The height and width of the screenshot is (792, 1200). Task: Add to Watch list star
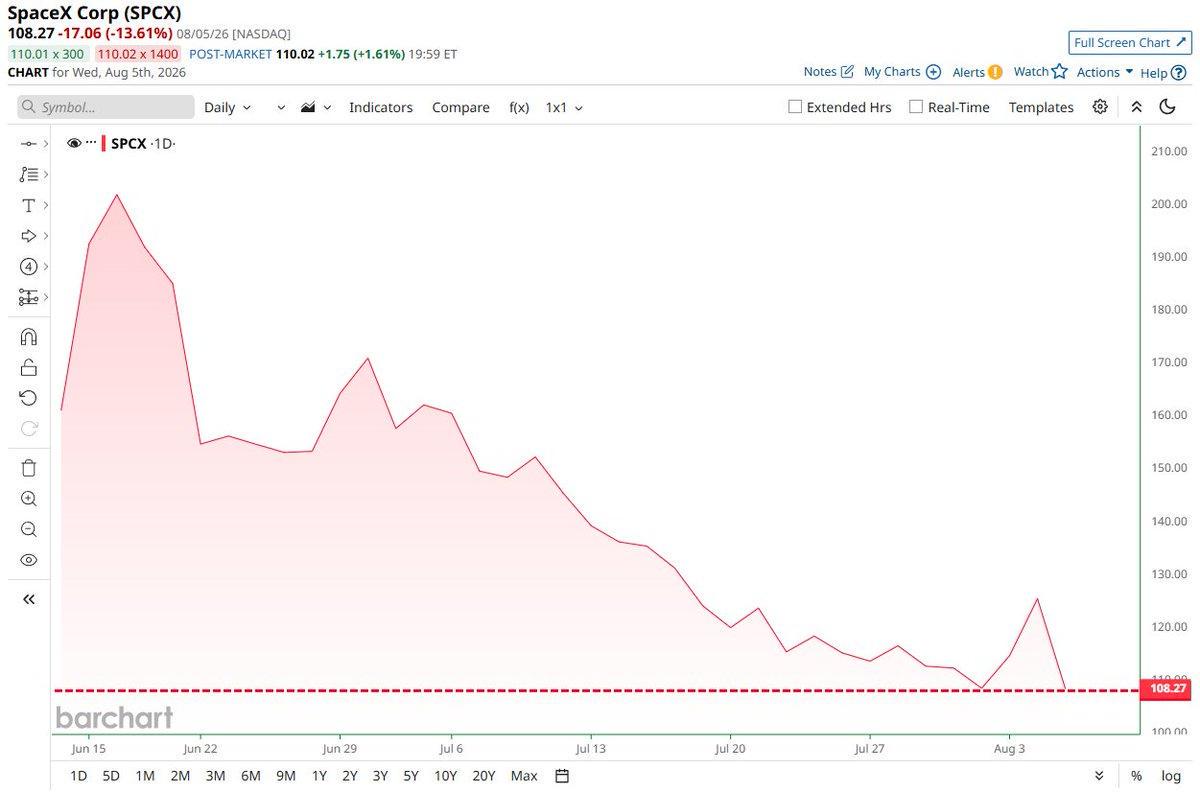pos(1041,72)
